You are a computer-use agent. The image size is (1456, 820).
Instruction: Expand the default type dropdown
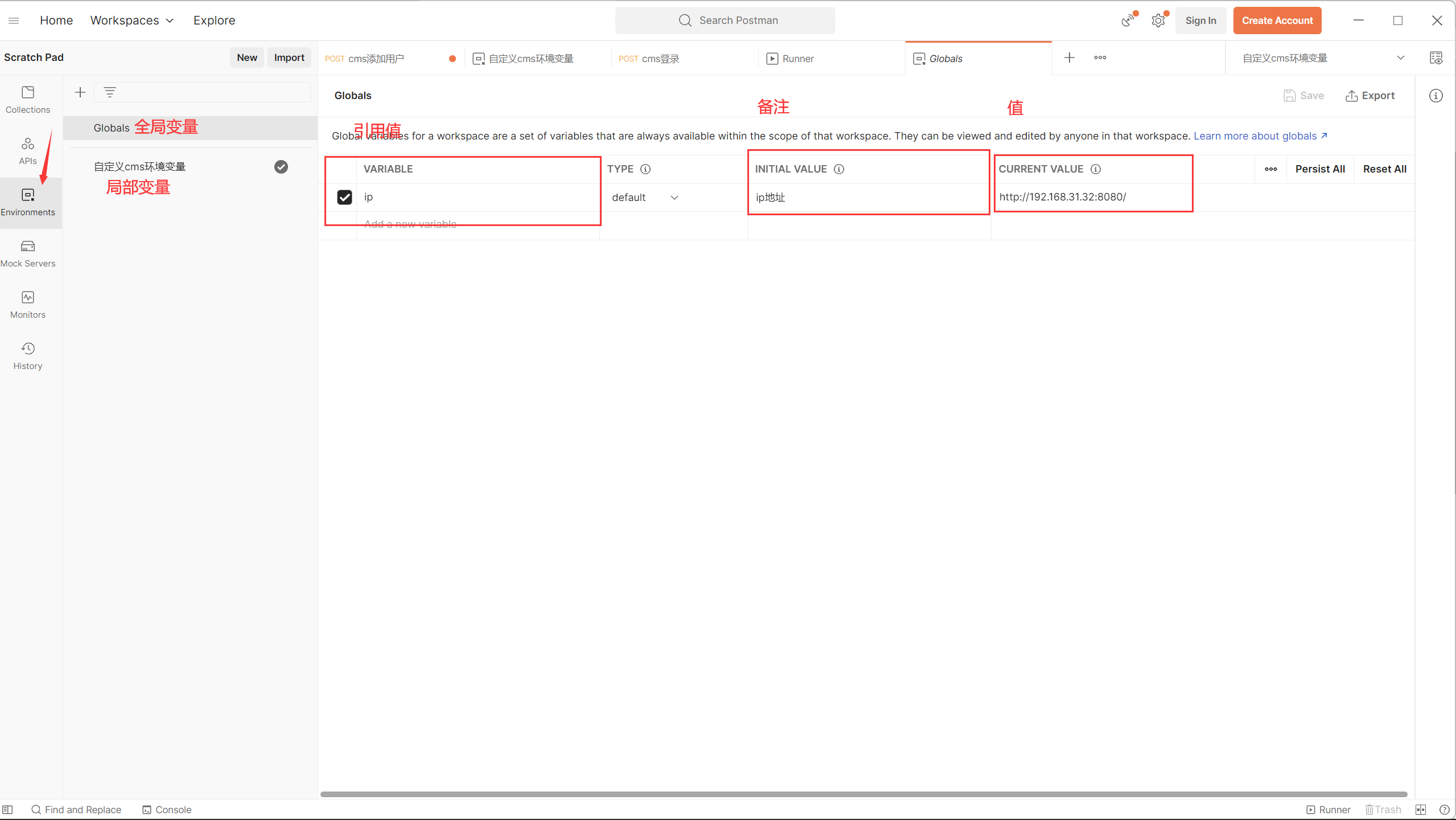pos(674,198)
